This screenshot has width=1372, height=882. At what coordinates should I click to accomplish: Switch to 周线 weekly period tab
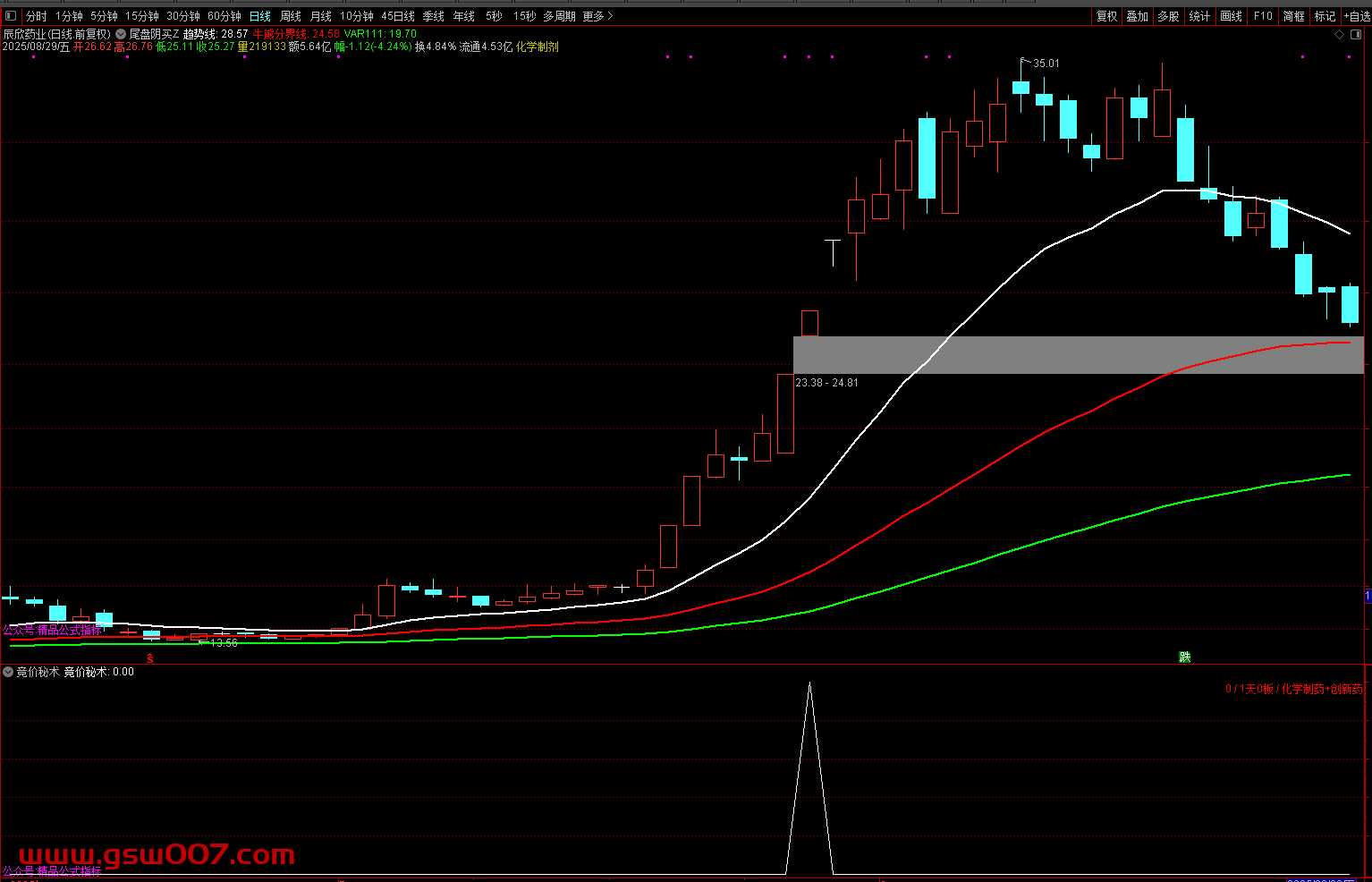click(x=291, y=16)
